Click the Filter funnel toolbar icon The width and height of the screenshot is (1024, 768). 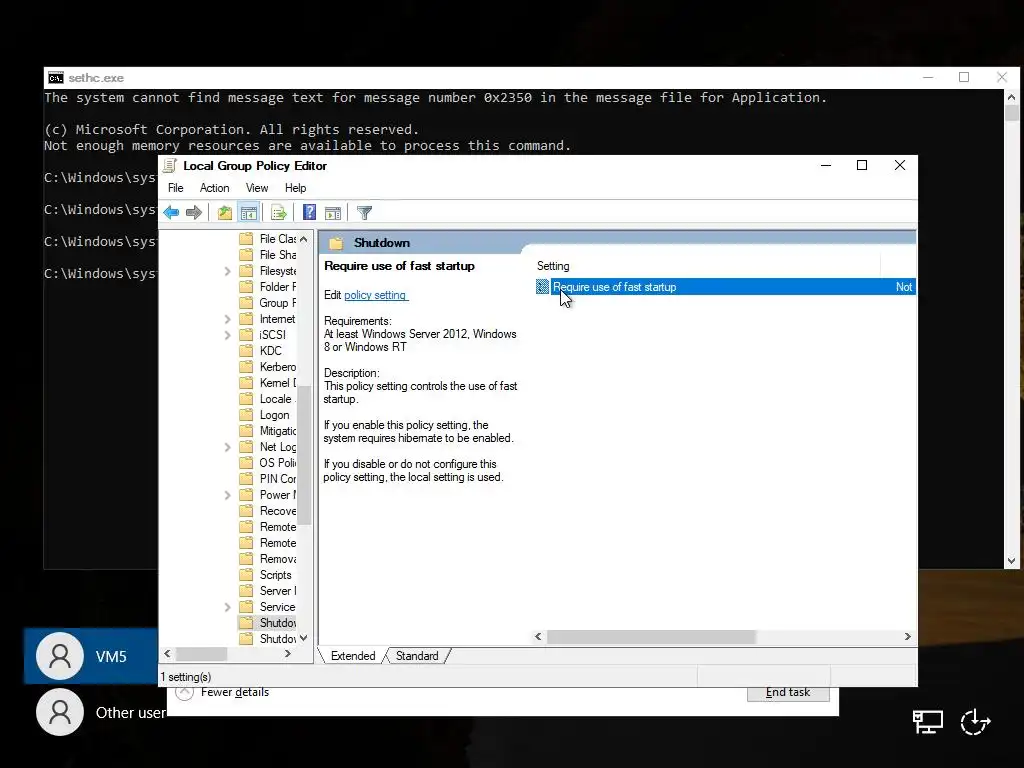pyautogui.click(x=364, y=212)
